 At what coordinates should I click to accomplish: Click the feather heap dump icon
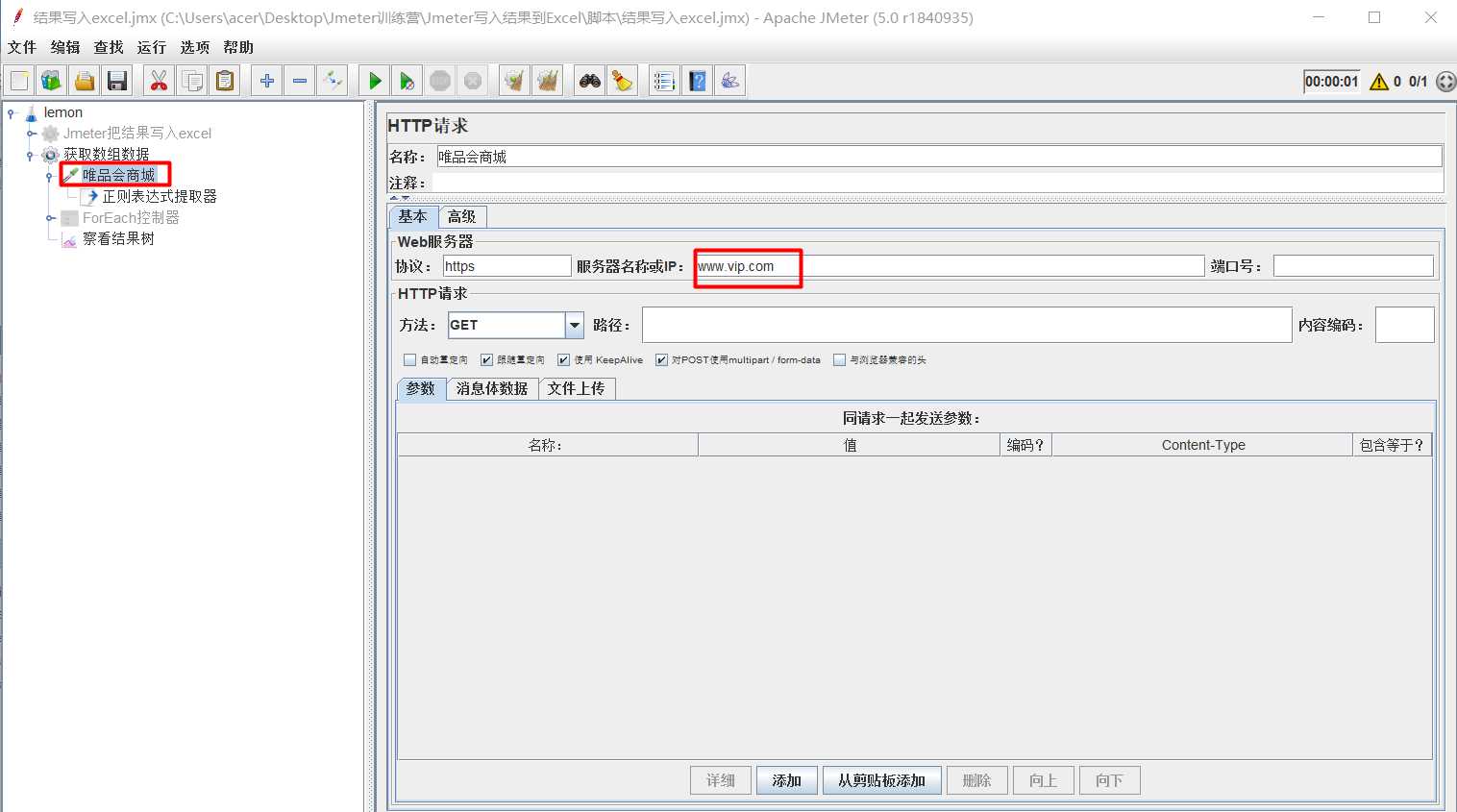pos(730,81)
